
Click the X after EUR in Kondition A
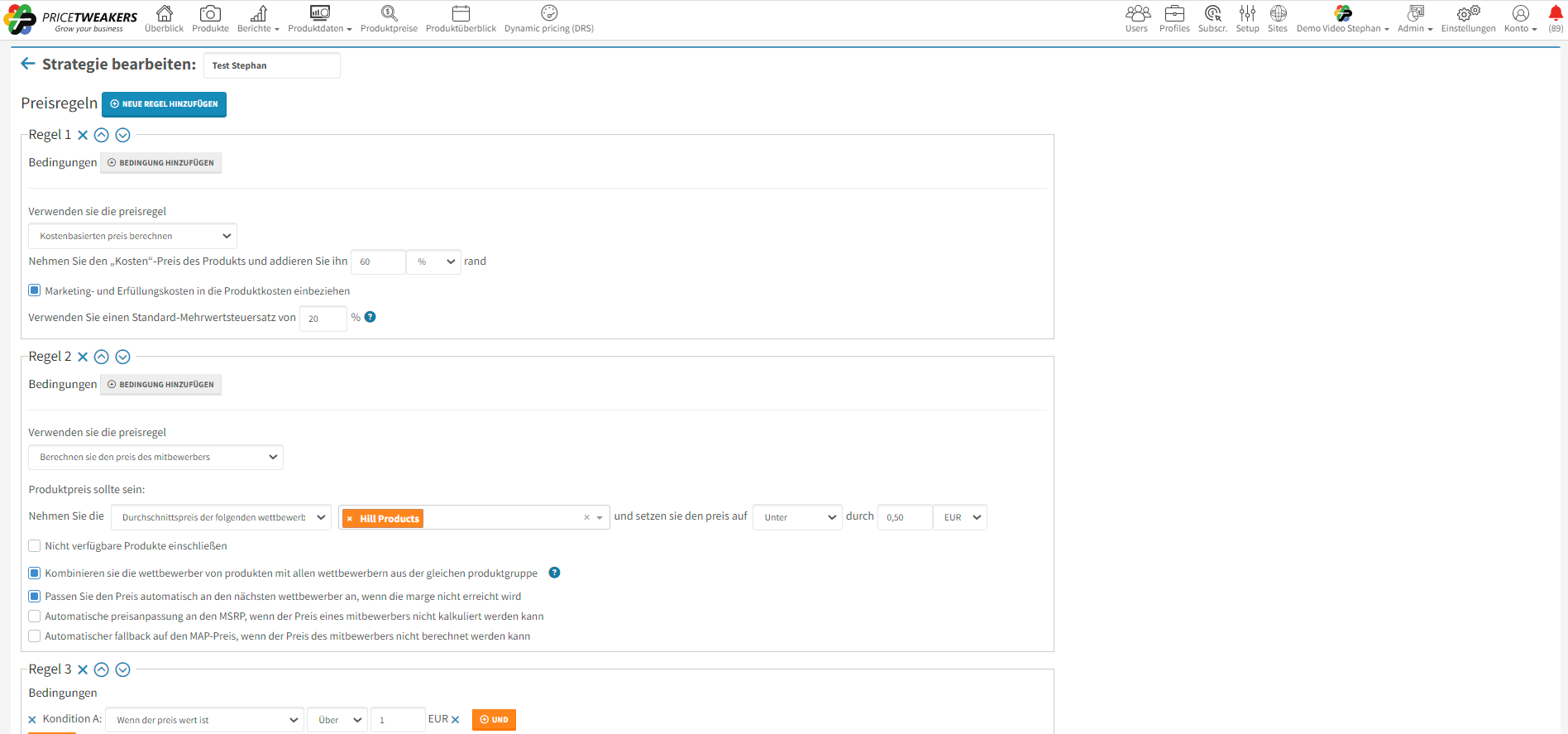pos(456,720)
